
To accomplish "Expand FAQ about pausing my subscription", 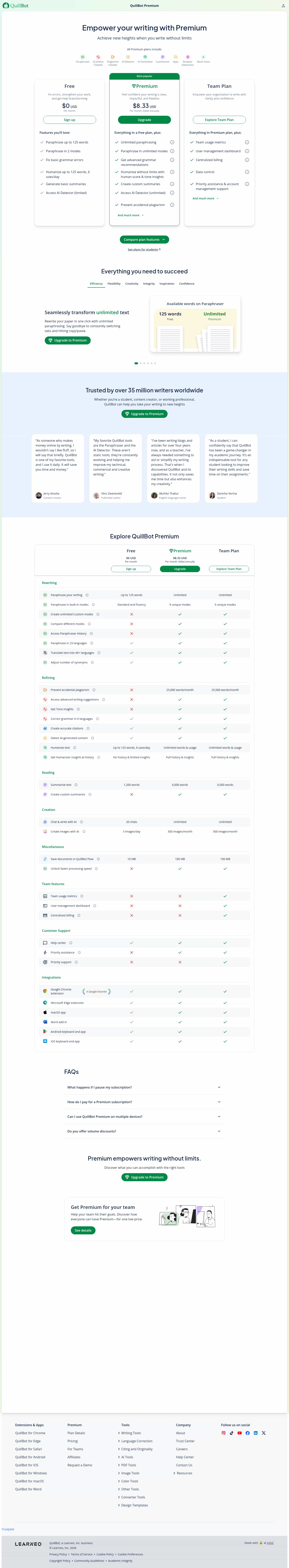I will point(144,1087).
